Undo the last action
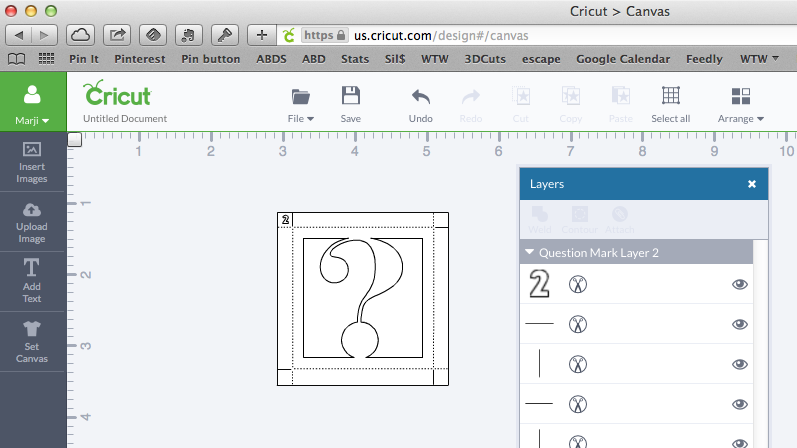The width and height of the screenshot is (797, 448). click(421, 104)
